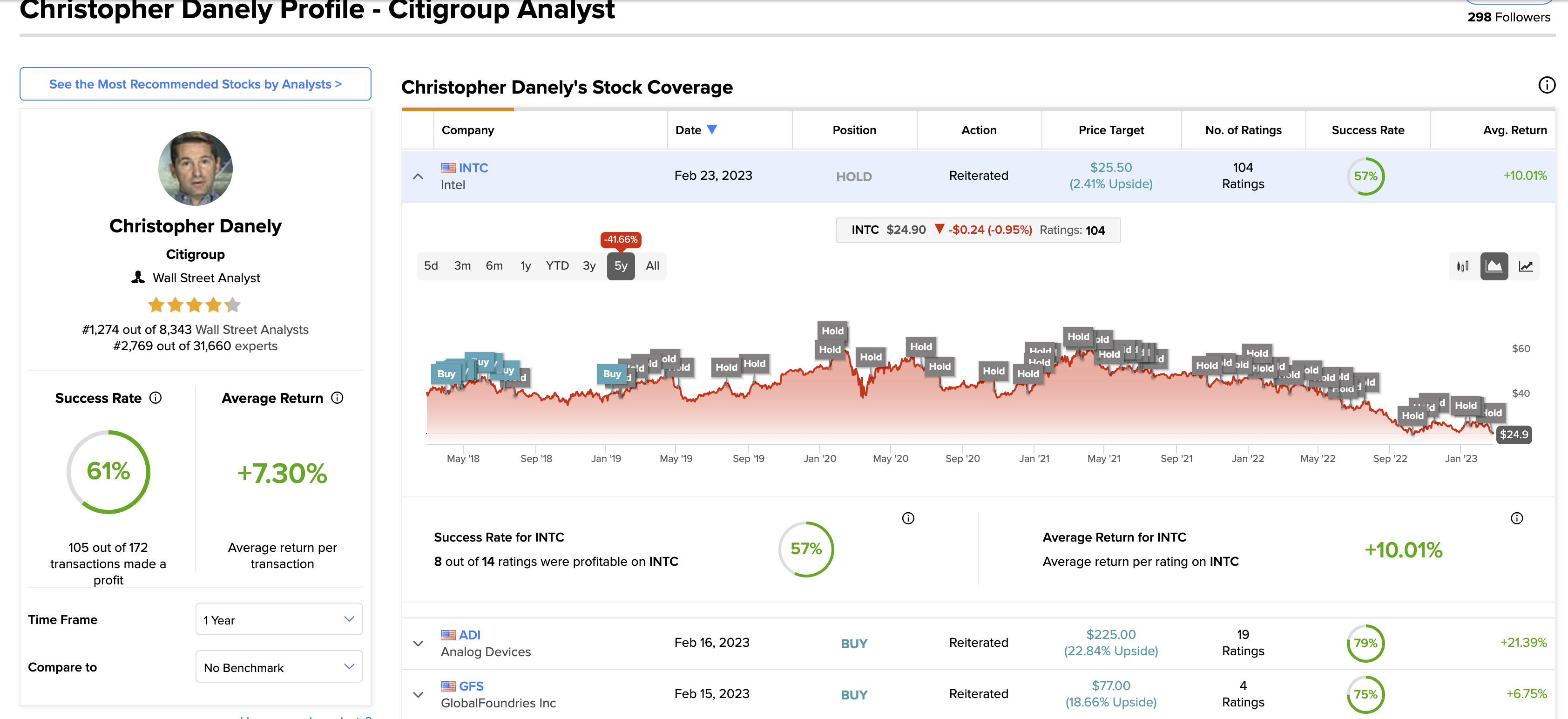Open the Compare to benchmark dropdown
Screen dimensions: 1568x719
point(279,667)
